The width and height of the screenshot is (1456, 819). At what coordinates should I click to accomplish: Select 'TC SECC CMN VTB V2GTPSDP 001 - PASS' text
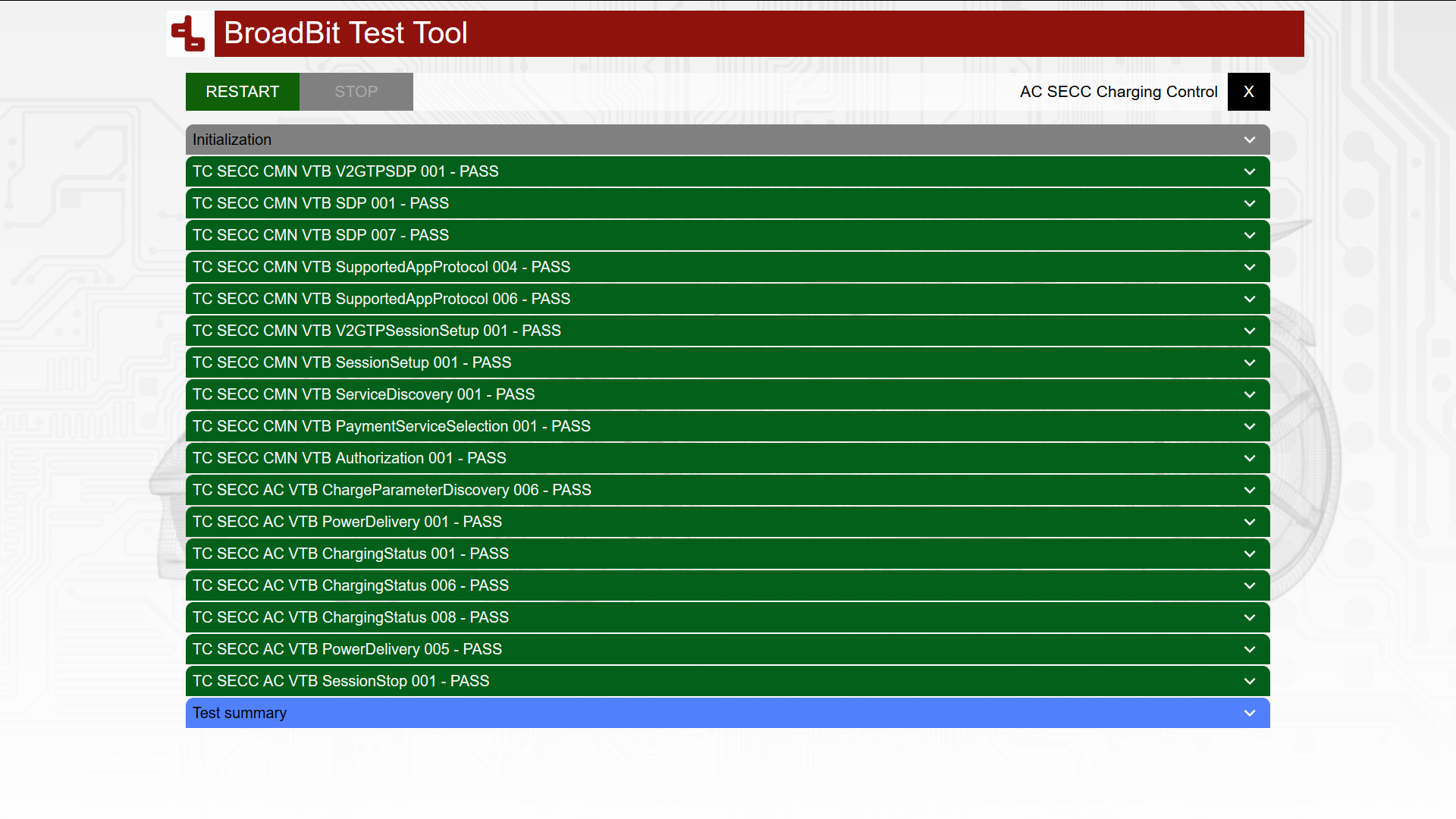tap(345, 171)
